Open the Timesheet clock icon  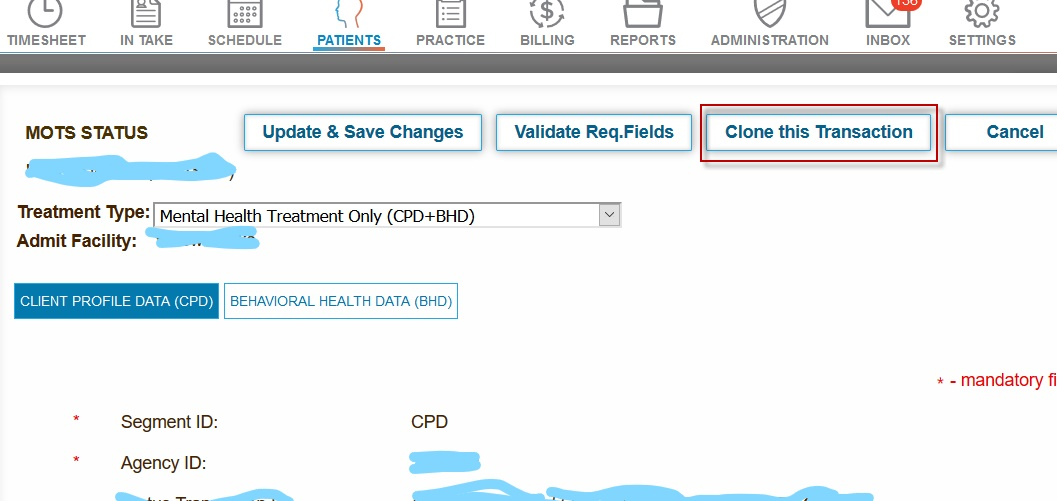point(45,12)
